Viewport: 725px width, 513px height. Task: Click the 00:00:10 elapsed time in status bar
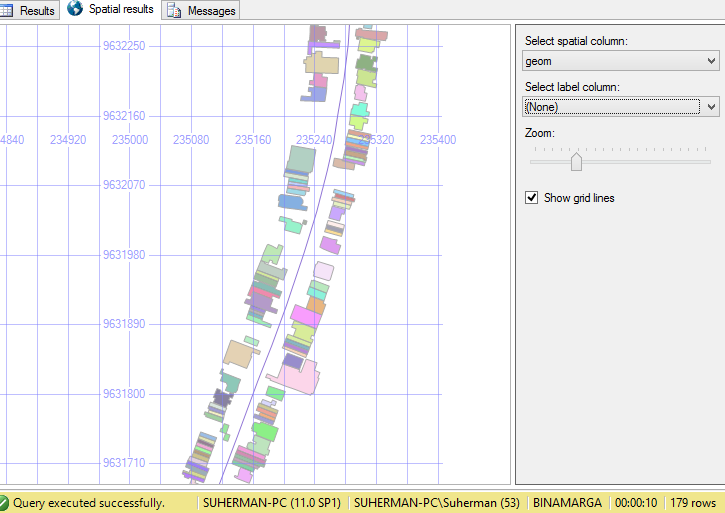pyautogui.click(x=635, y=503)
